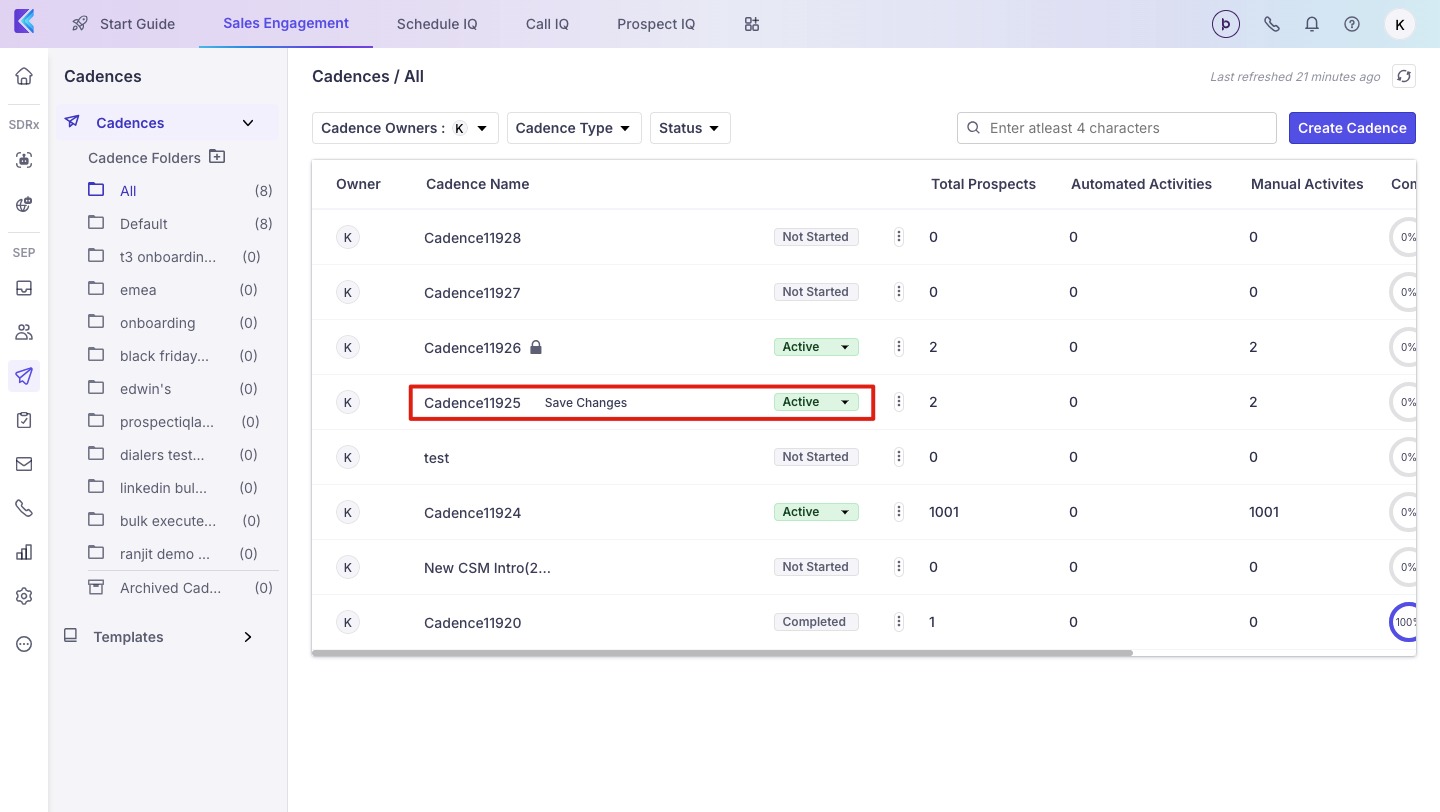This screenshot has width=1440, height=812.
Task: Click Save Changes on Cadence11925
Action: (586, 403)
